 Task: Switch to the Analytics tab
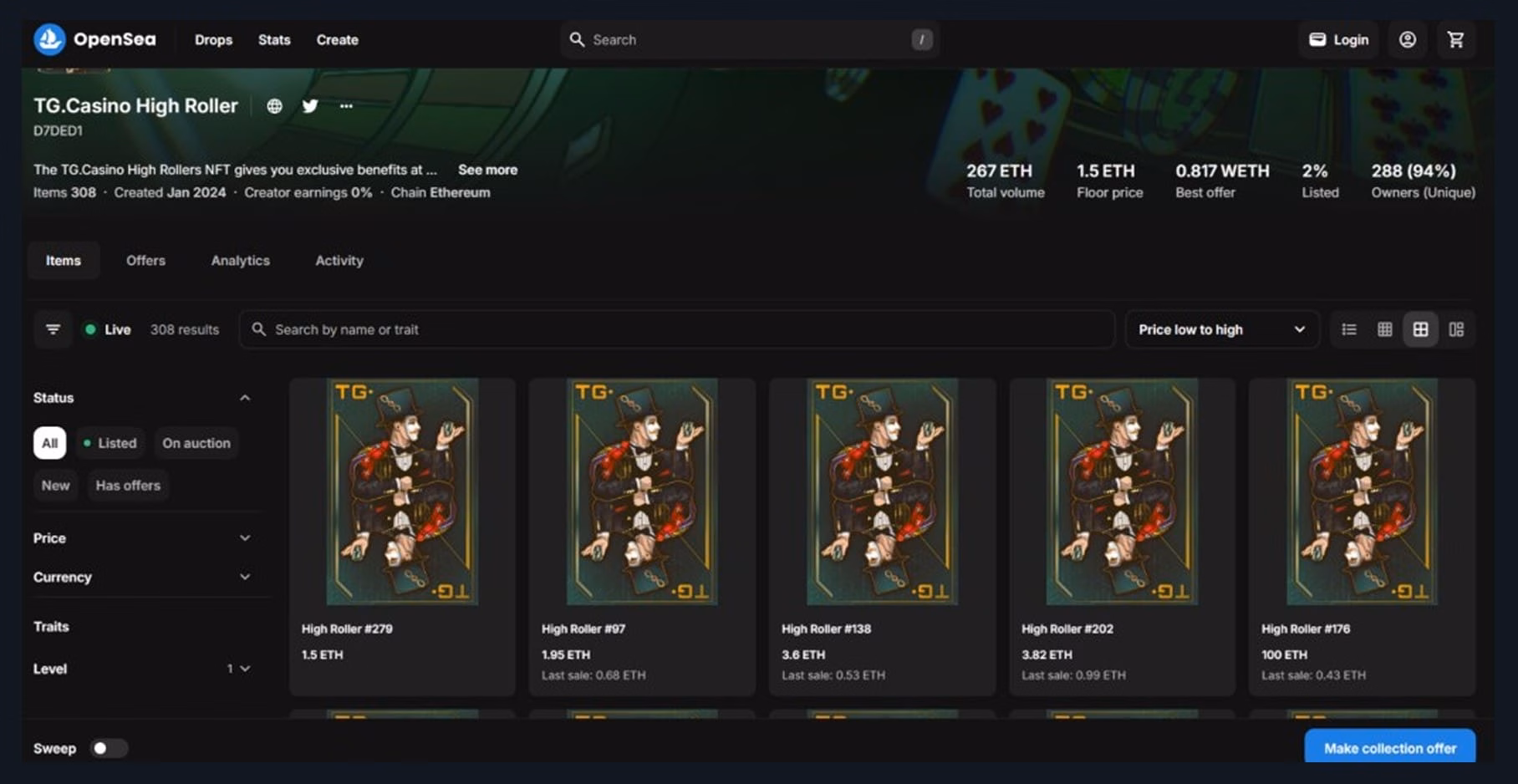pos(240,261)
